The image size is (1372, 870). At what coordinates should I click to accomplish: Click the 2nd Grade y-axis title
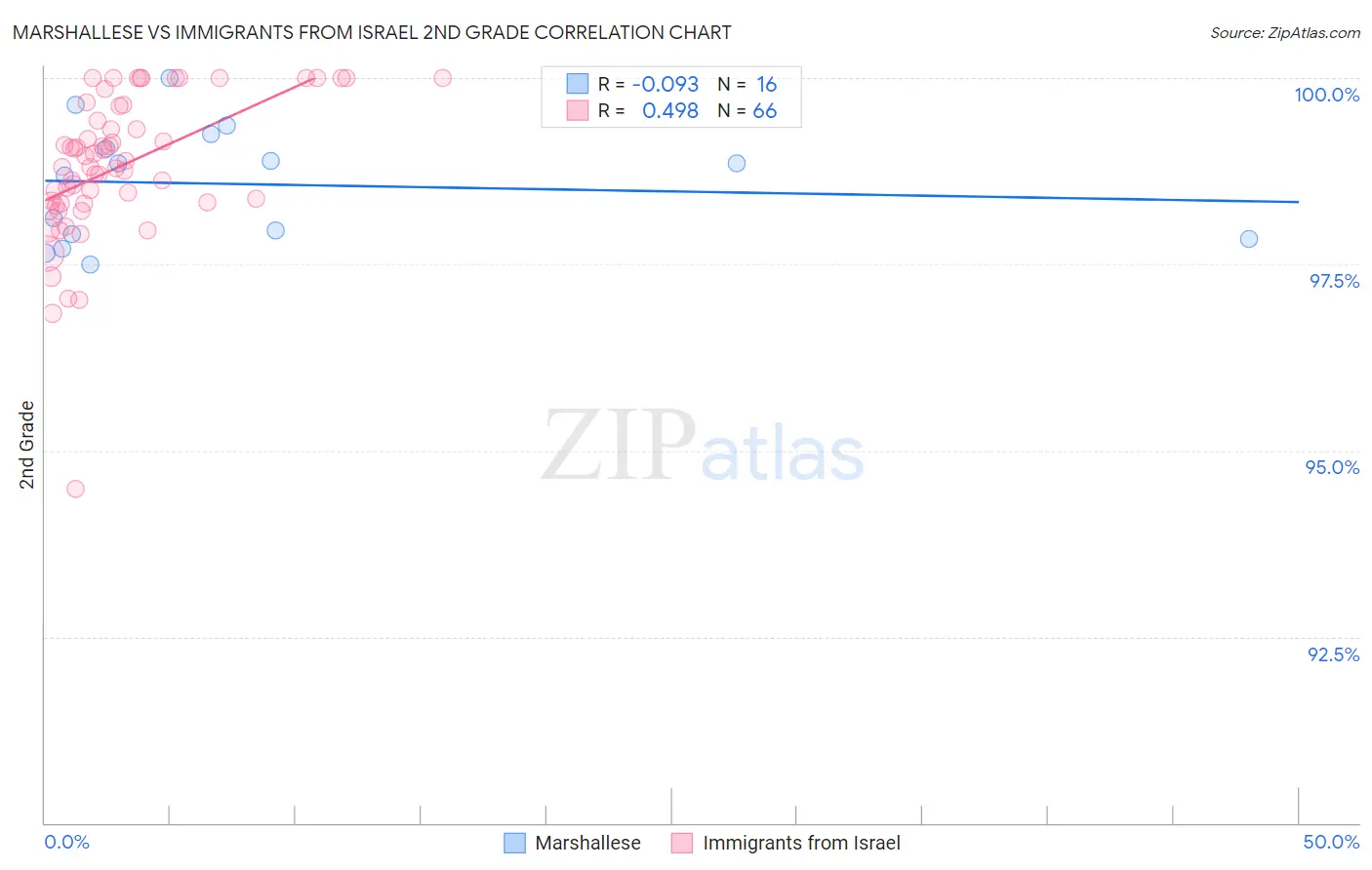pos(27,445)
